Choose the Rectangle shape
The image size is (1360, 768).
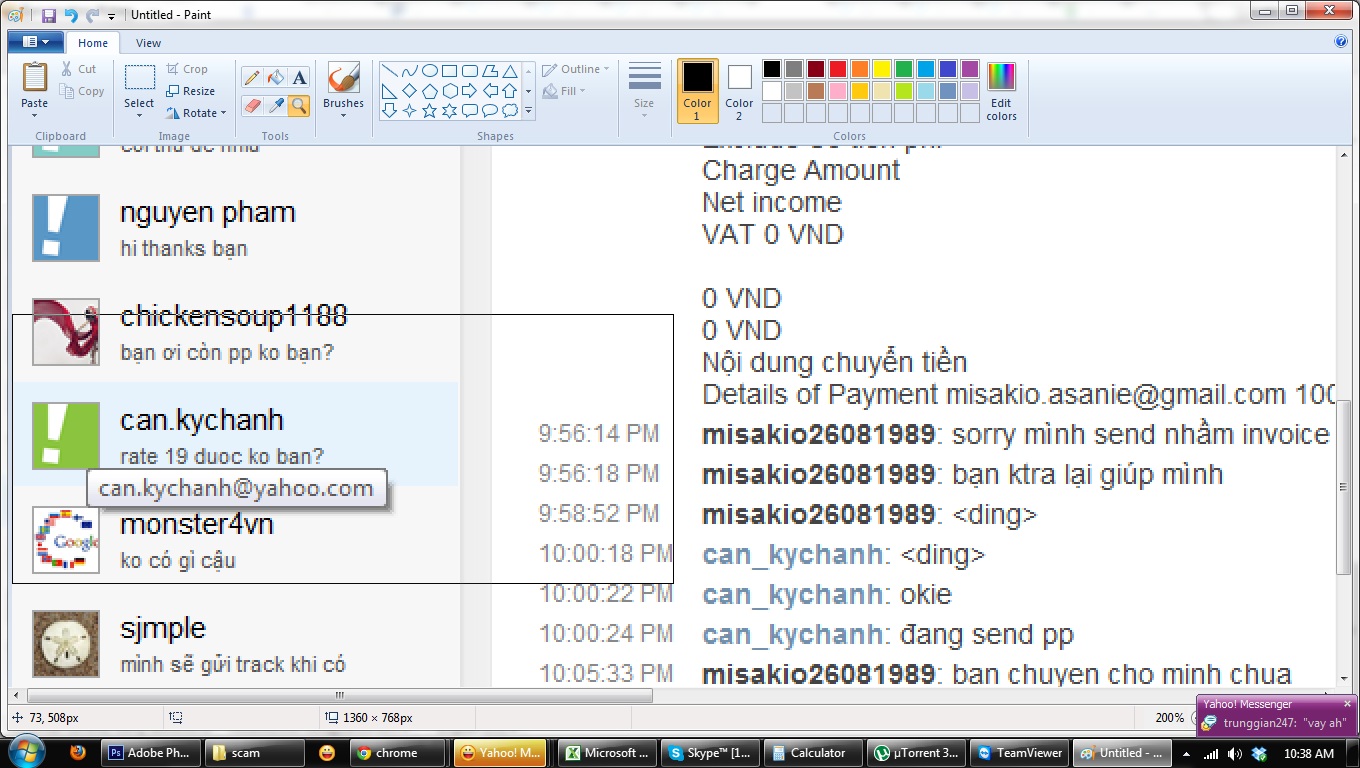coord(450,71)
